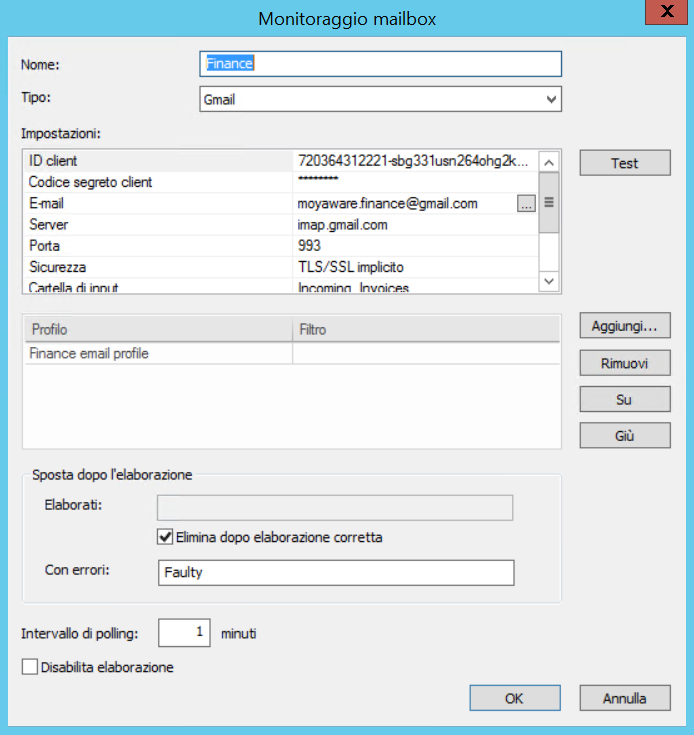Click the Con errori field containing Faulty
Image resolution: width=694 pixels, height=735 pixels.
pos(335,572)
